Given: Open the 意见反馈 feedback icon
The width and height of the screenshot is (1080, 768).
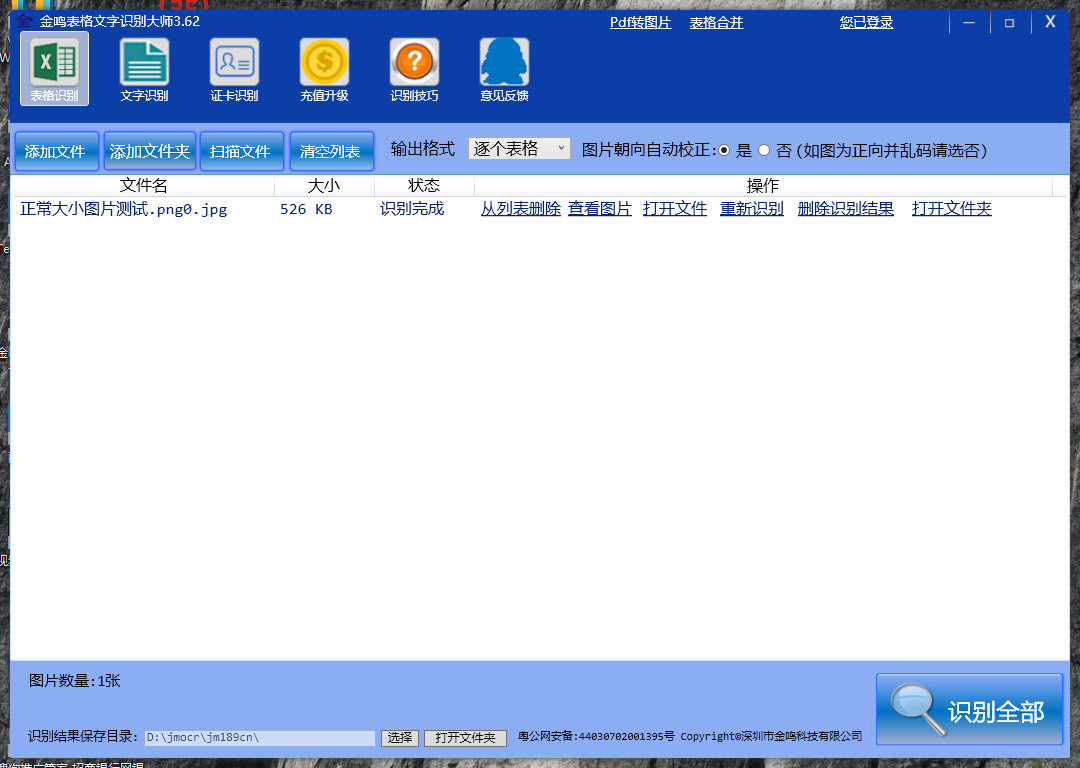Looking at the screenshot, I should pos(504,66).
